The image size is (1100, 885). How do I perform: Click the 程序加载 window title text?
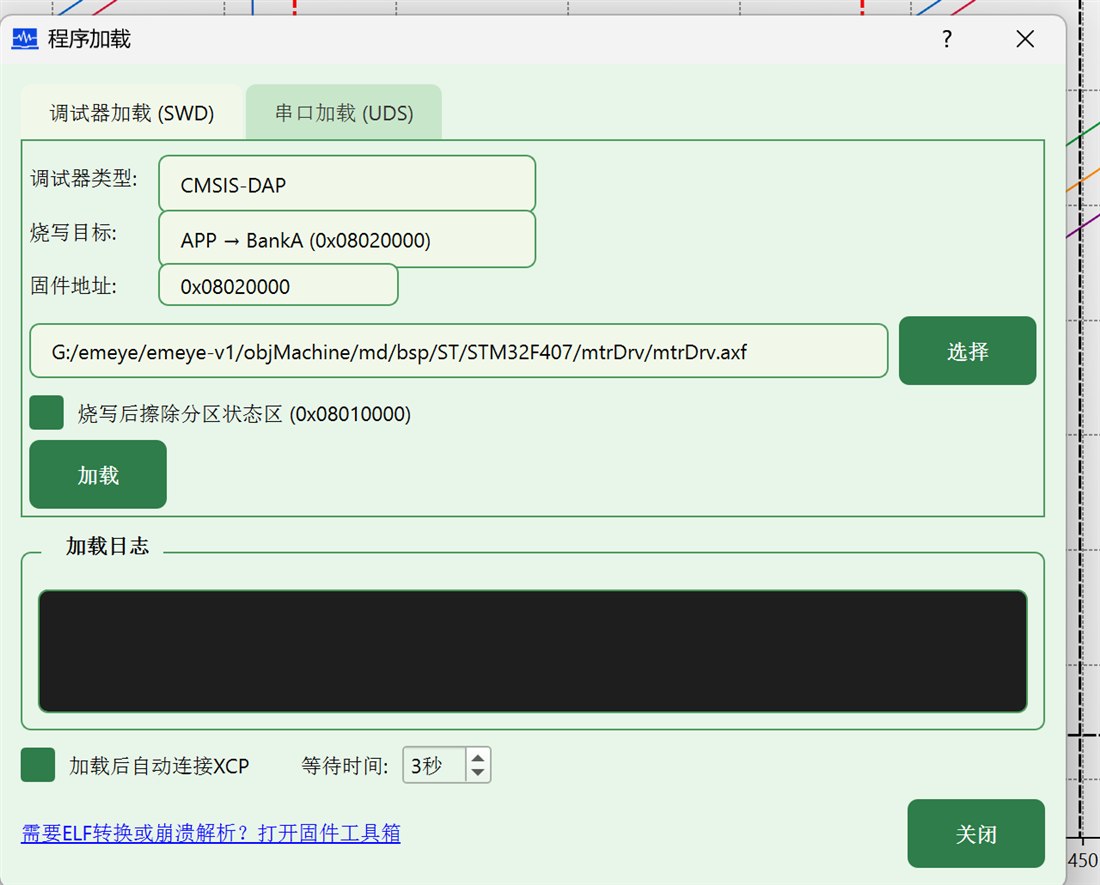pyautogui.click(x=89, y=39)
